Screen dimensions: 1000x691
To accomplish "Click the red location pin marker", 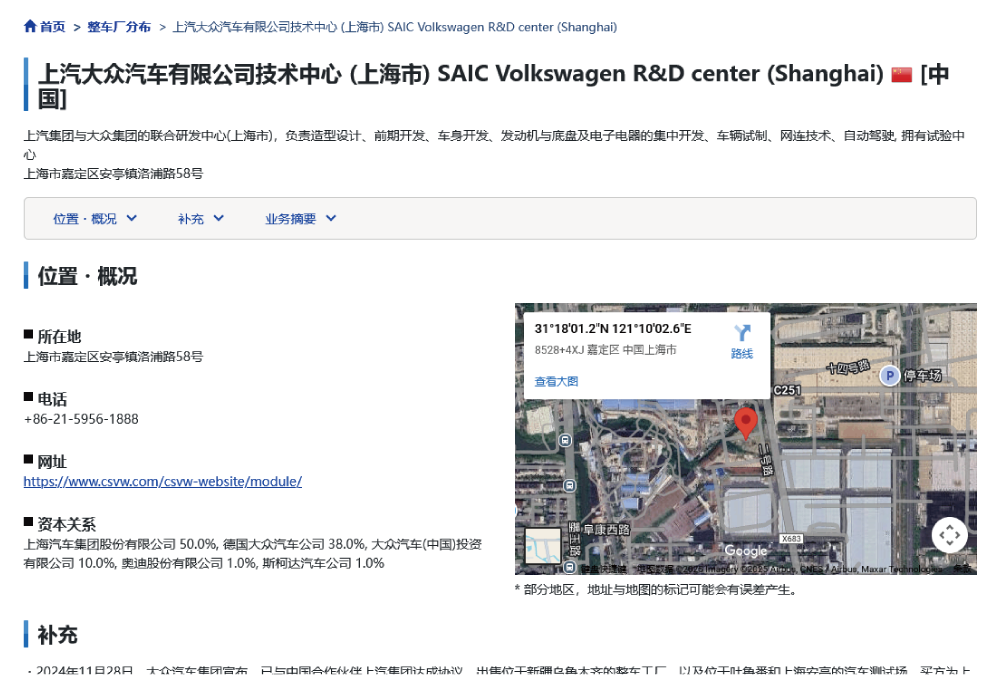I will coord(746,424).
